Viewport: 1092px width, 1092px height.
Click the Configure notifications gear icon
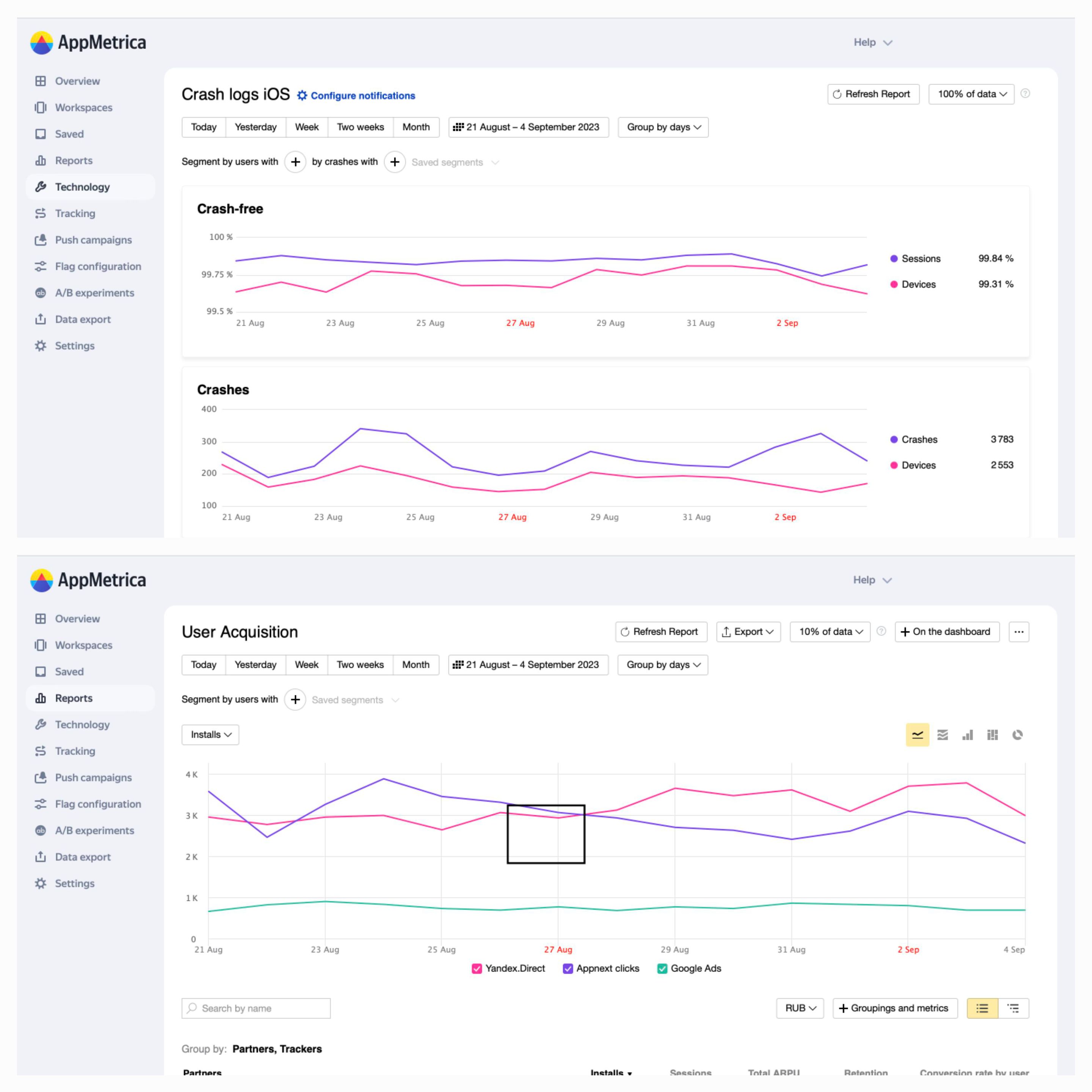click(x=303, y=96)
